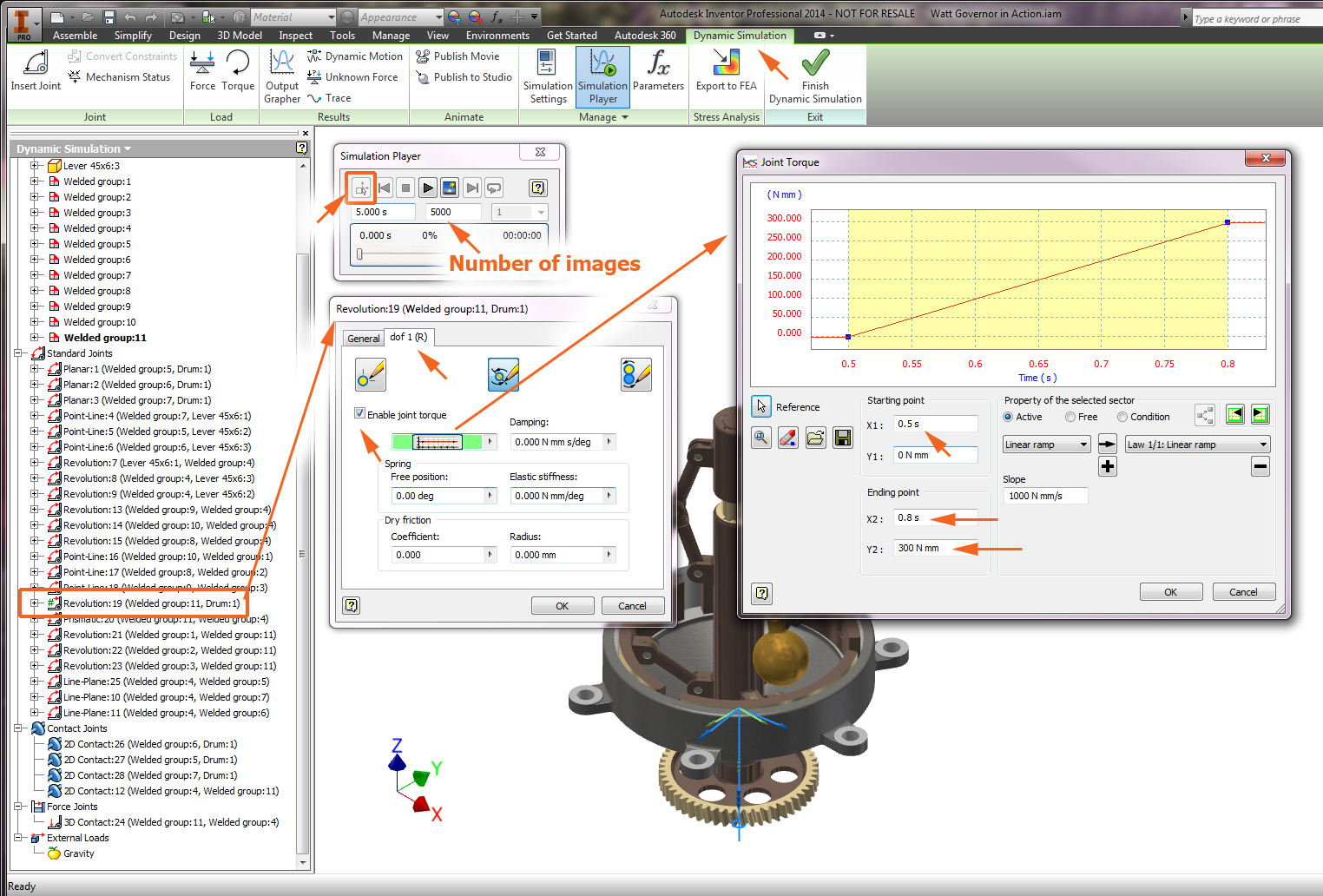1323x896 pixels.
Task: Toggle the Simulation Player button in the ribbon
Action: click(602, 76)
